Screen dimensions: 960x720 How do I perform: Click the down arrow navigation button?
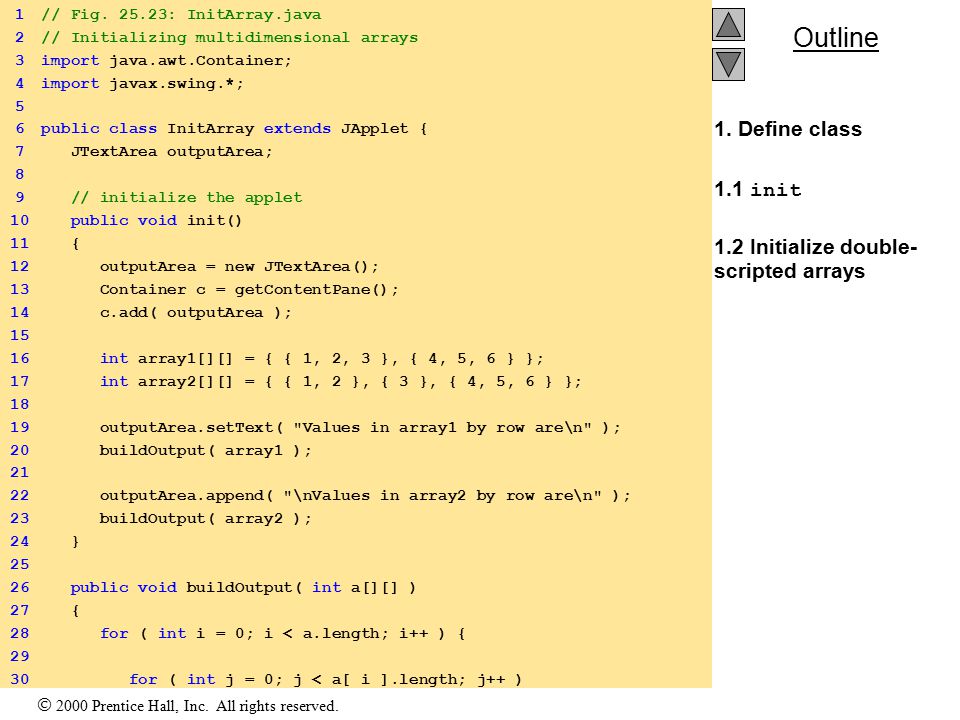click(x=728, y=64)
